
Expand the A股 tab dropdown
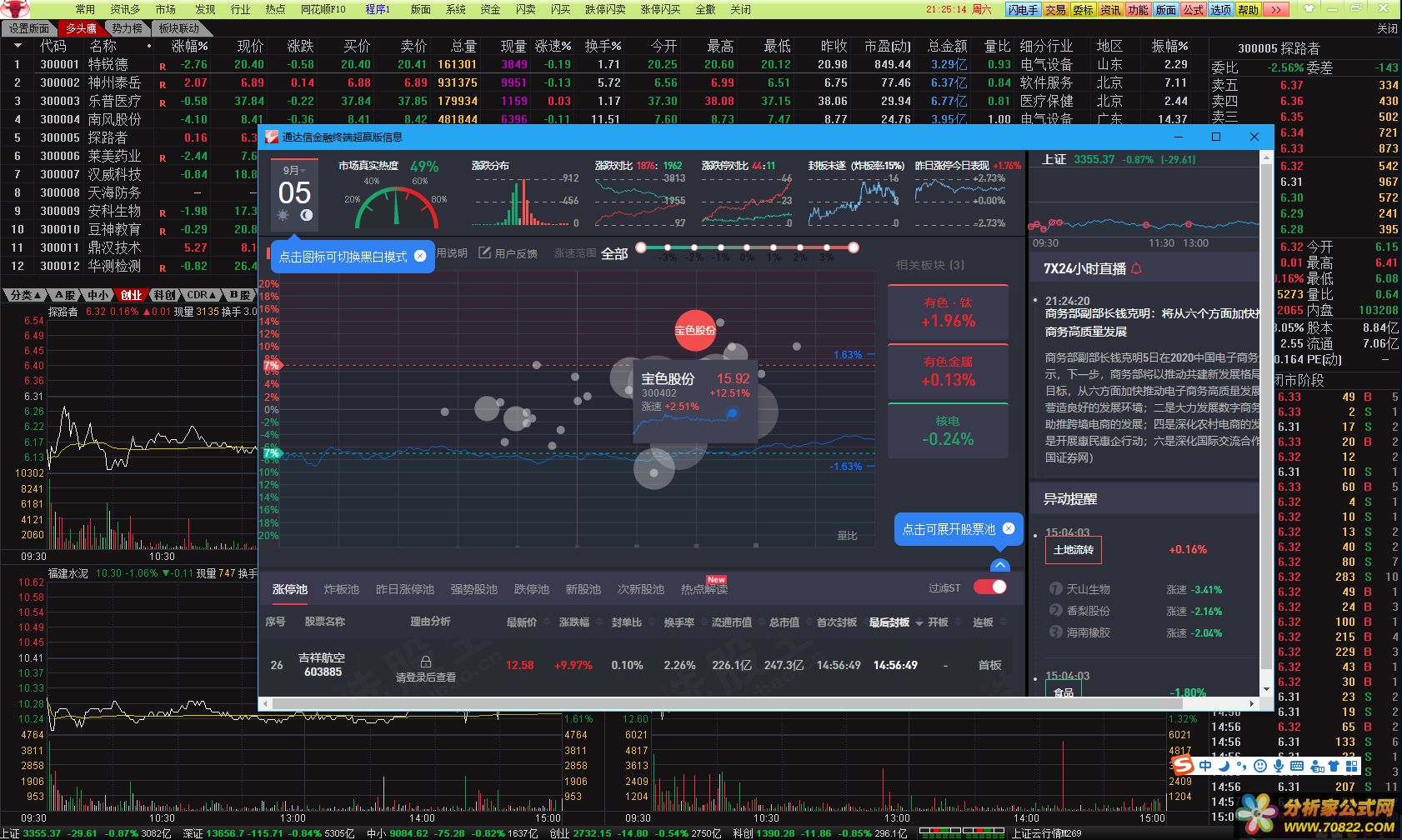point(66,295)
